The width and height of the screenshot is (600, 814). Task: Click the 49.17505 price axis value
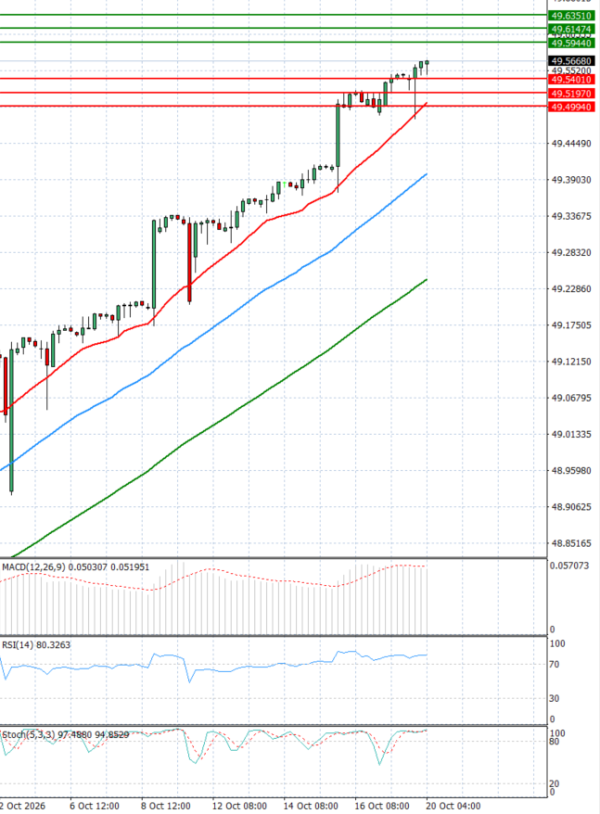(x=571, y=325)
